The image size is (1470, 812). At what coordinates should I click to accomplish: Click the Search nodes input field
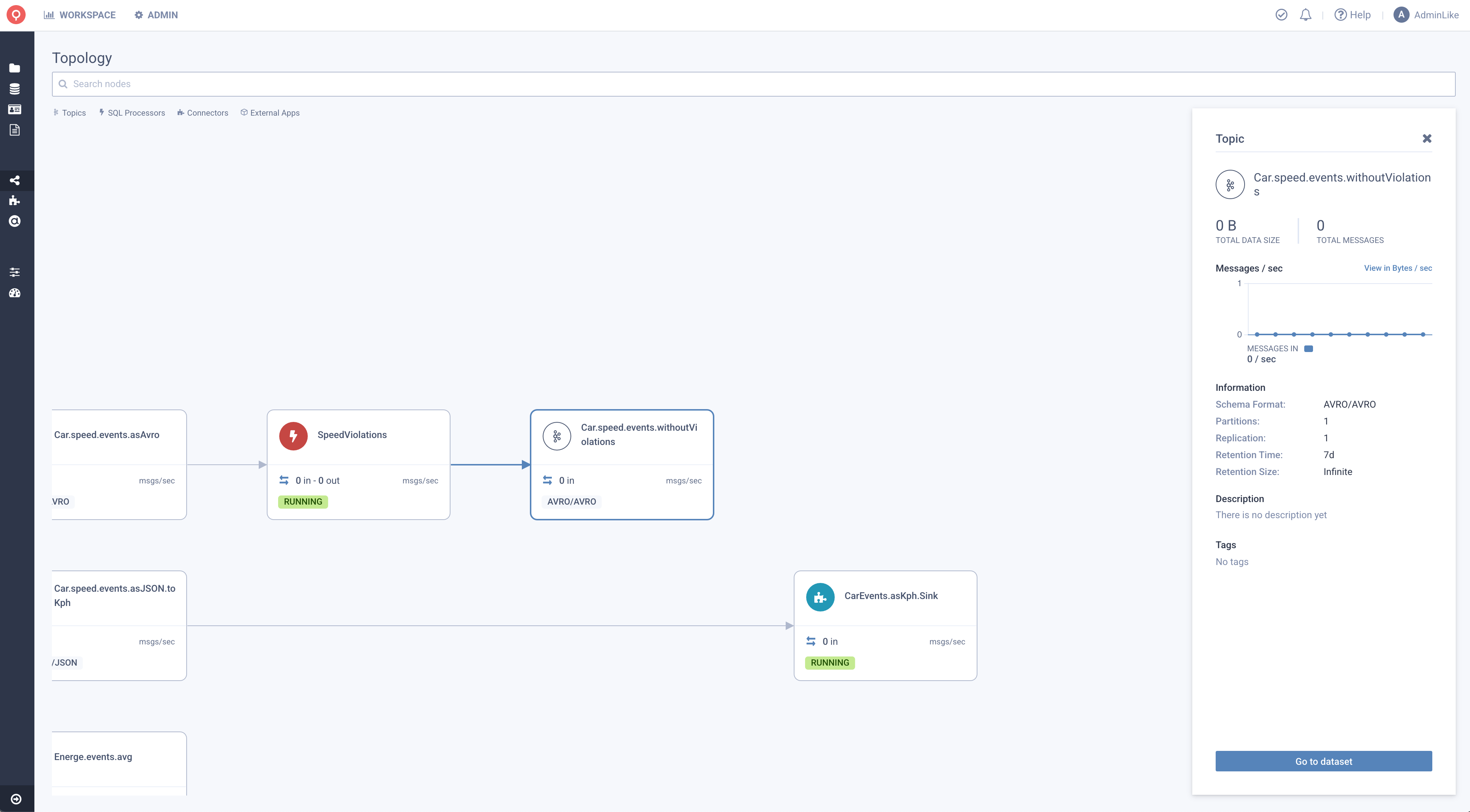pyautogui.click(x=753, y=84)
